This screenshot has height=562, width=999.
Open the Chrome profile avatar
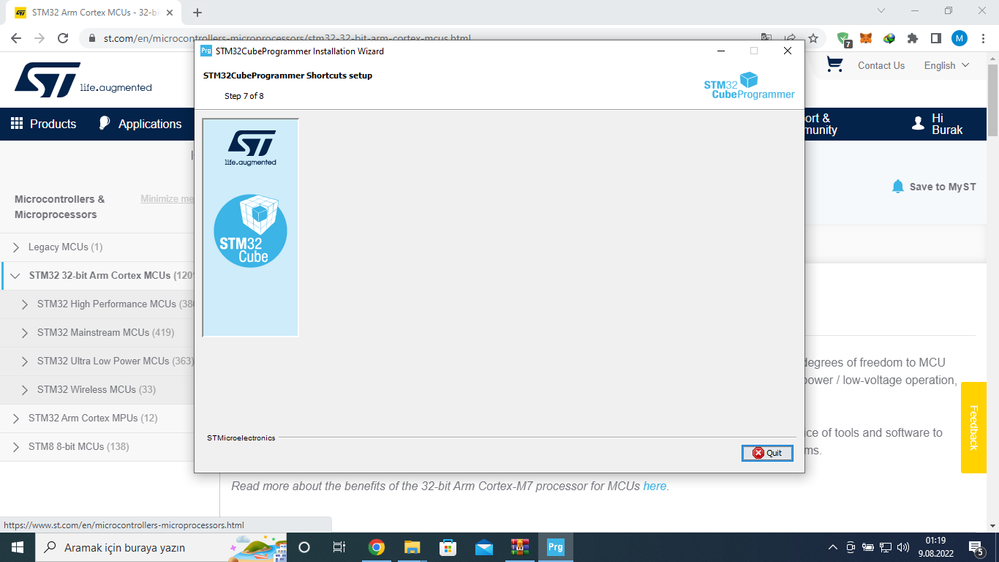click(959, 38)
